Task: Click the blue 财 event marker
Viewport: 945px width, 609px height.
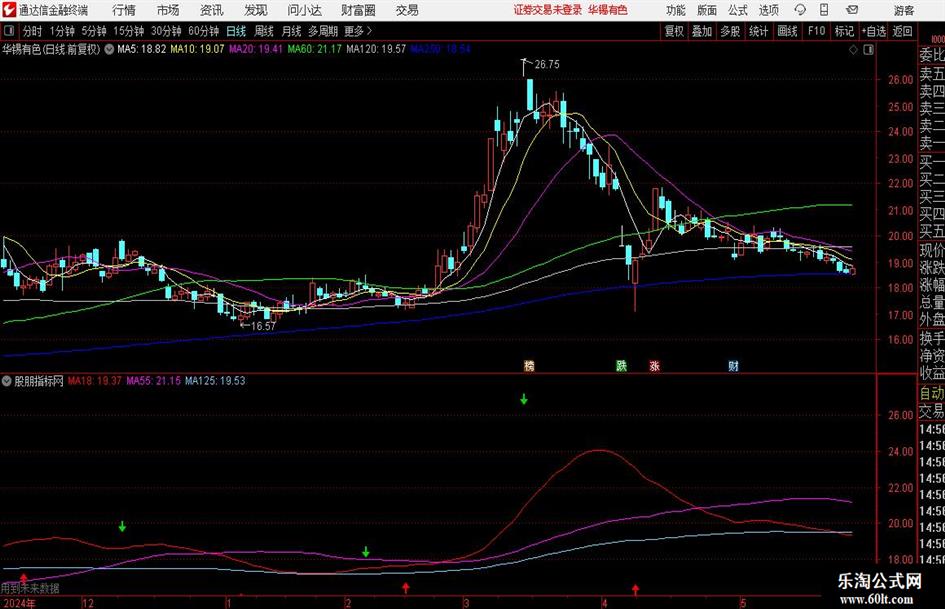Action: tap(733, 365)
